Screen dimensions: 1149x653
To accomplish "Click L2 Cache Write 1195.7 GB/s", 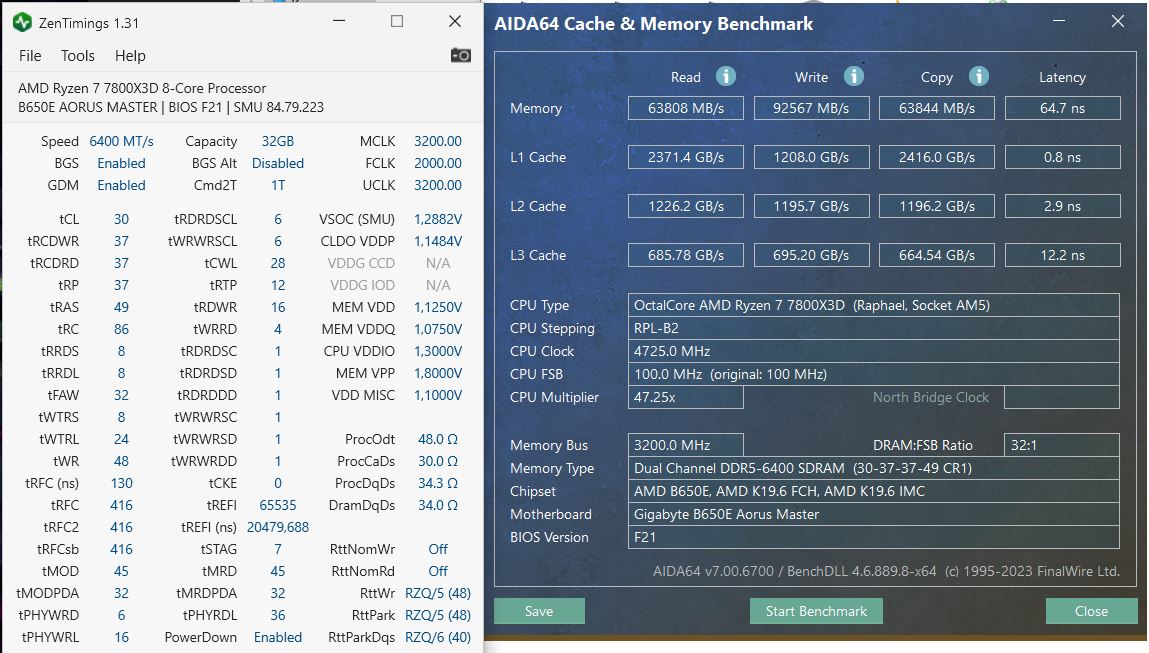I will (x=811, y=207).
